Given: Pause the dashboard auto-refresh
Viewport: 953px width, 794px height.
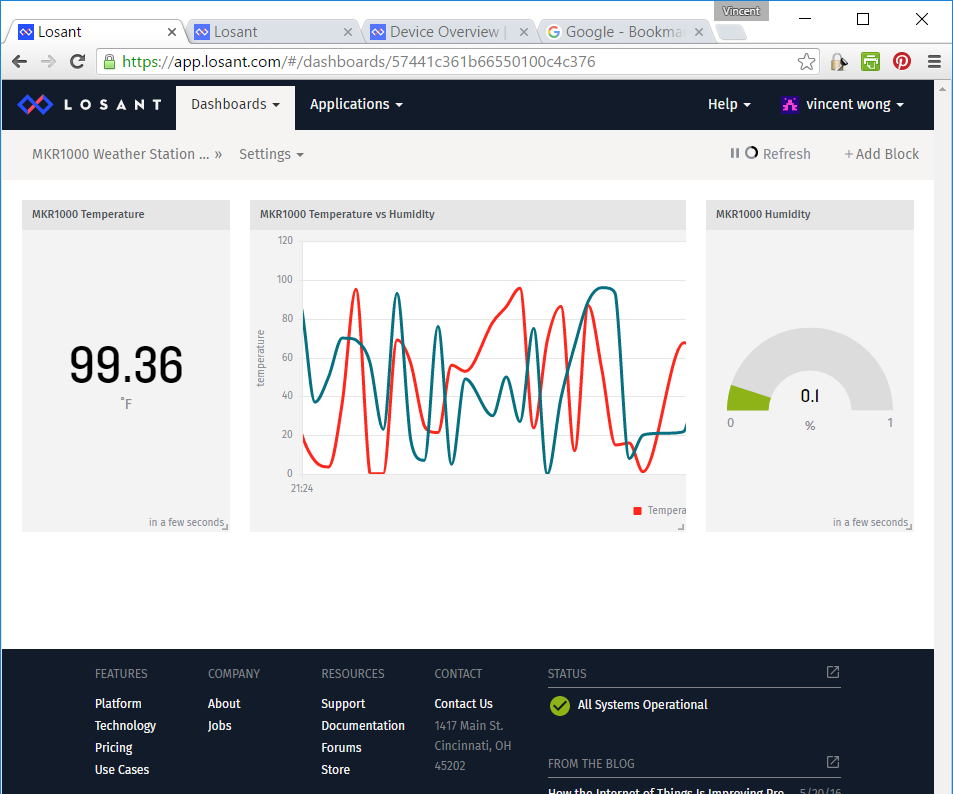Looking at the screenshot, I should pyautogui.click(x=734, y=153).
